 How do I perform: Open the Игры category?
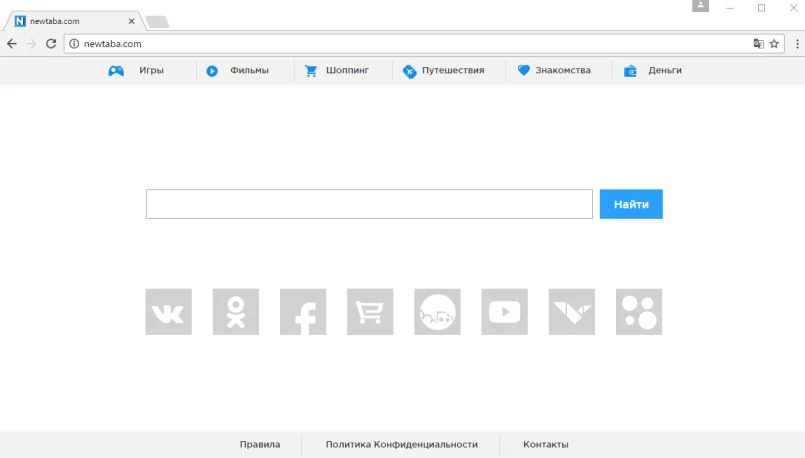(x=151, y=70)
